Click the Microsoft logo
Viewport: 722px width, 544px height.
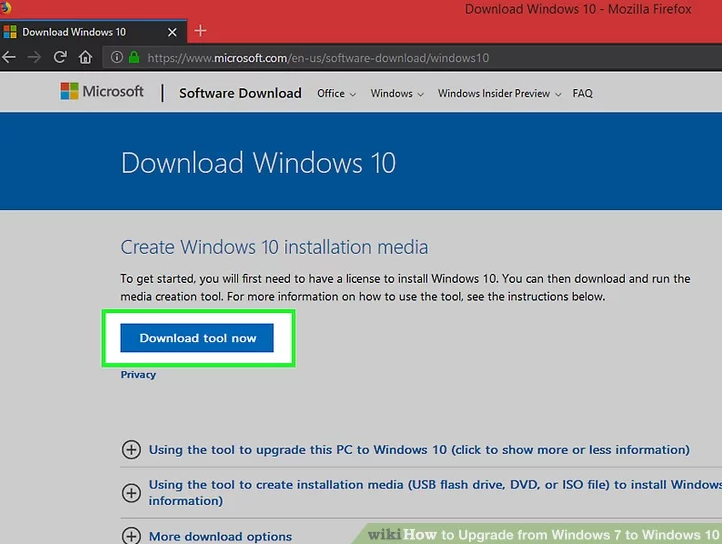[x=102, y=92]
